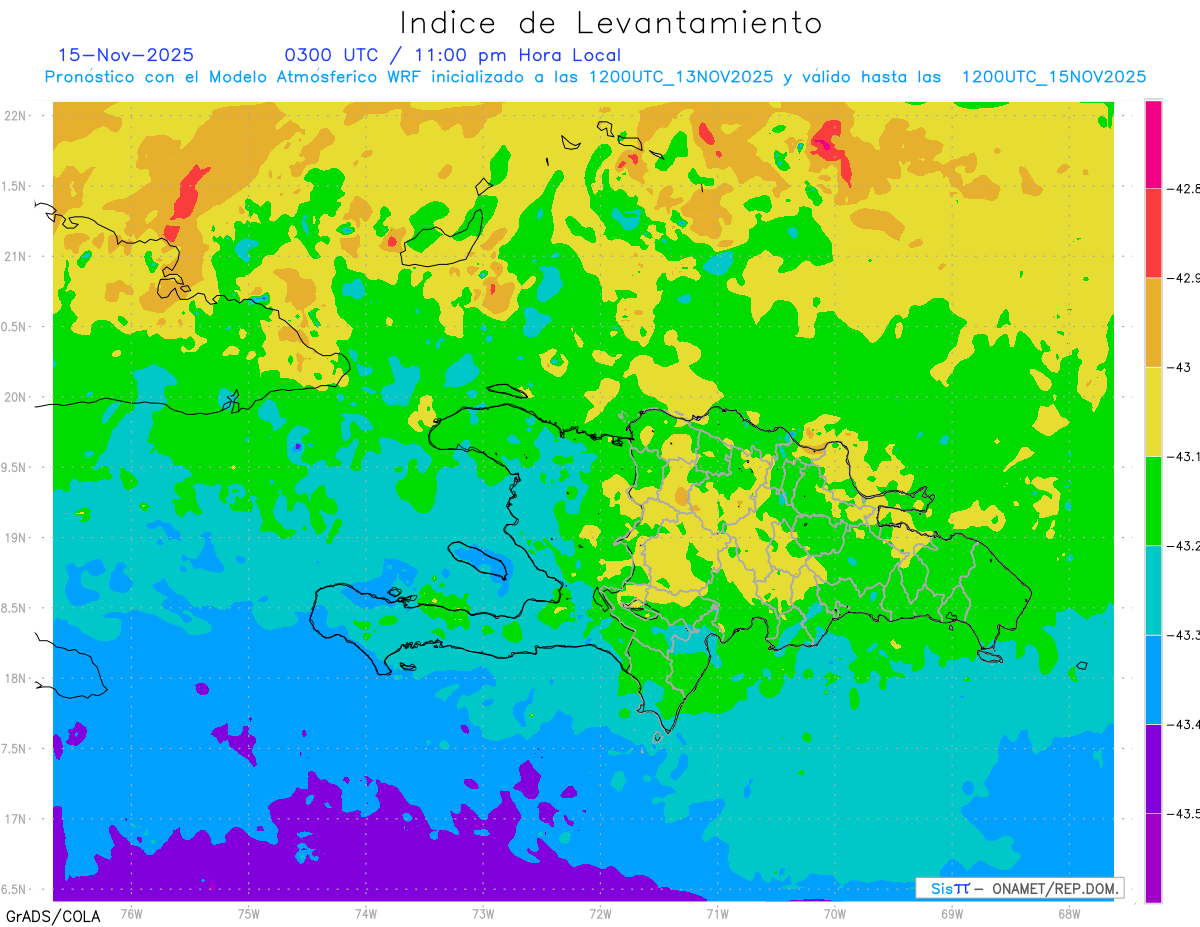Click the green segment of the color bar
This screenshot has height=927, width=1200.
click(1153, 501)
